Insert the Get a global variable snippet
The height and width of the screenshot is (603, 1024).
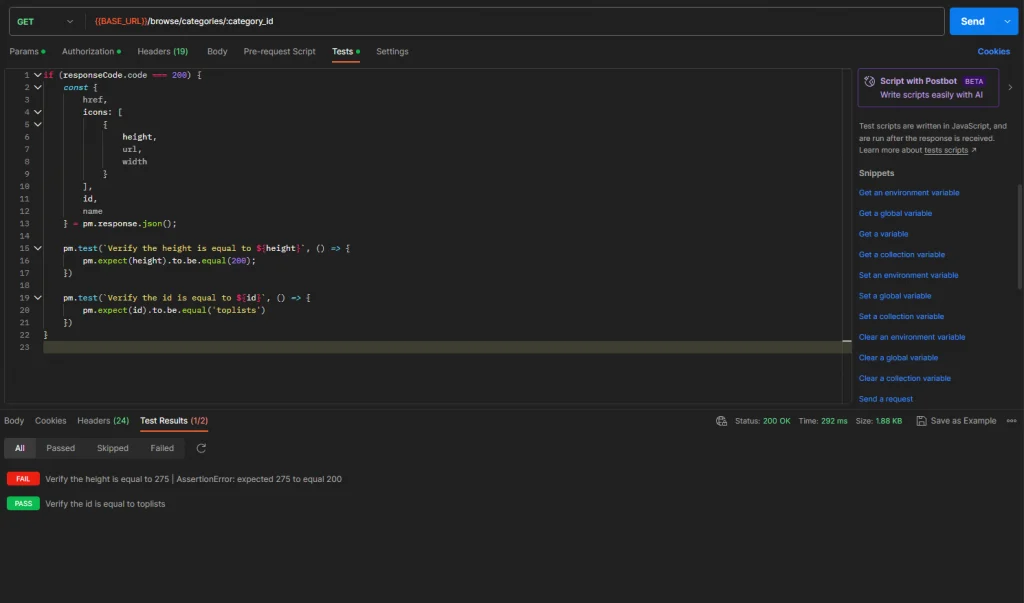[895, 214]
